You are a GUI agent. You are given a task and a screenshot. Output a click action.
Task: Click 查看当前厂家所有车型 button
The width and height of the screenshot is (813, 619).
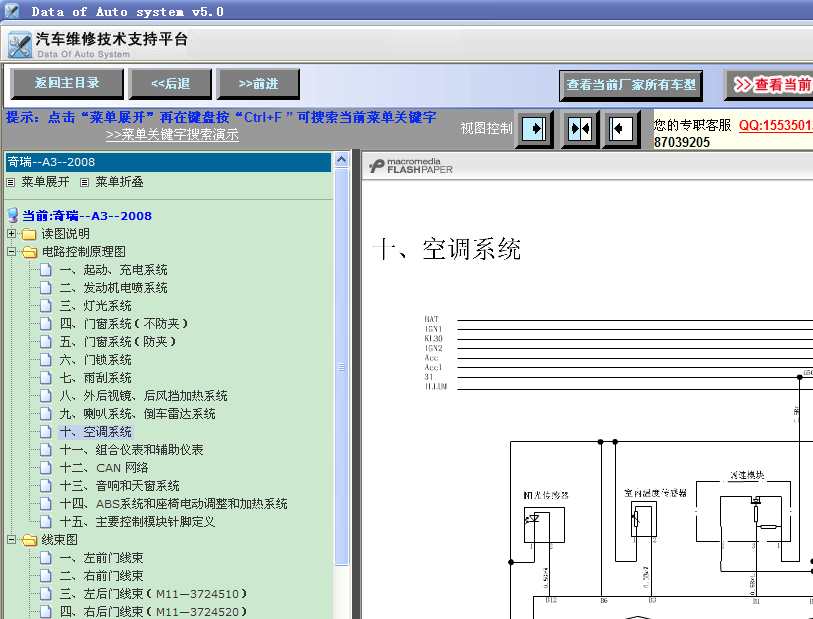631,86
